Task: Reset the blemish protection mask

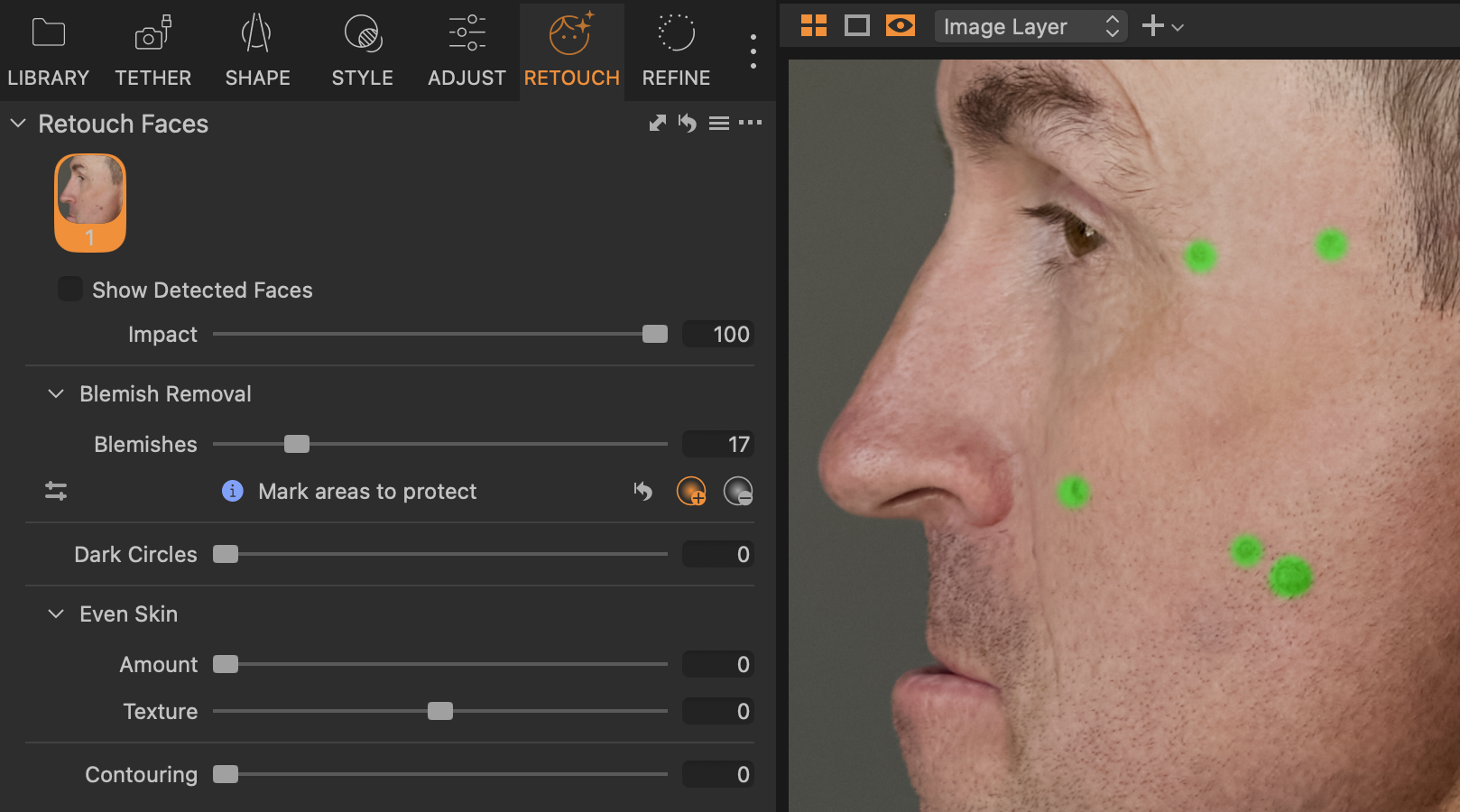Action: point(642,491)
